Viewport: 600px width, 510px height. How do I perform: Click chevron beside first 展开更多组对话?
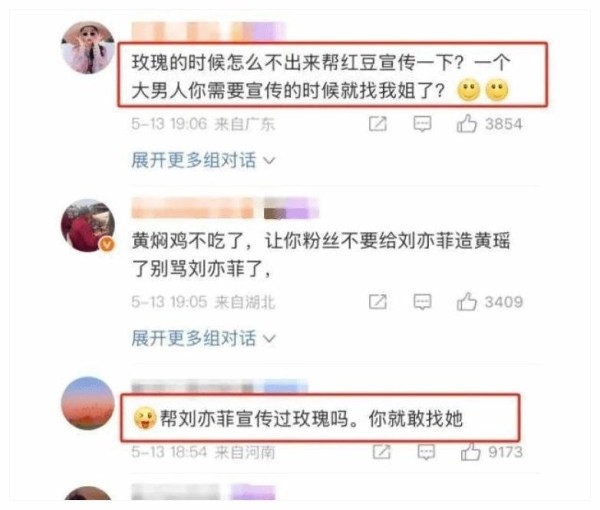point(269,161)
